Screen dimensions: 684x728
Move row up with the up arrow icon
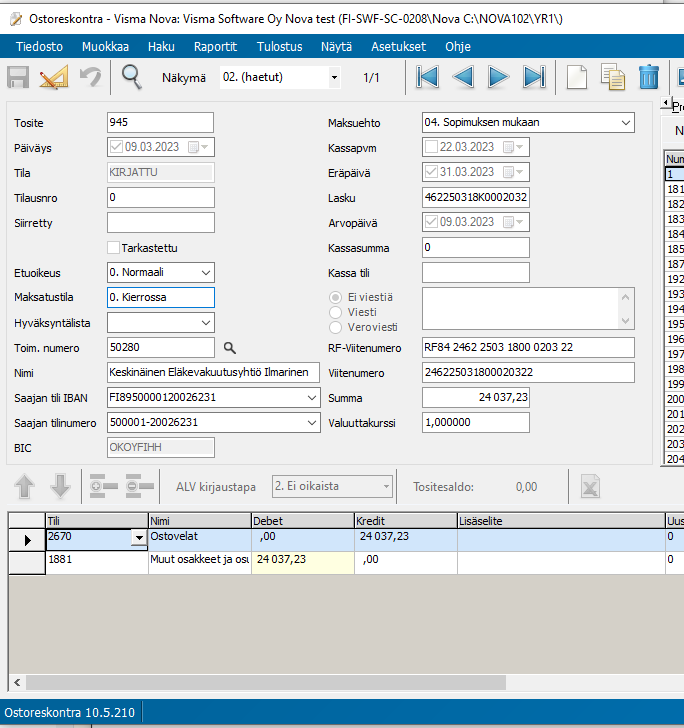25,487
